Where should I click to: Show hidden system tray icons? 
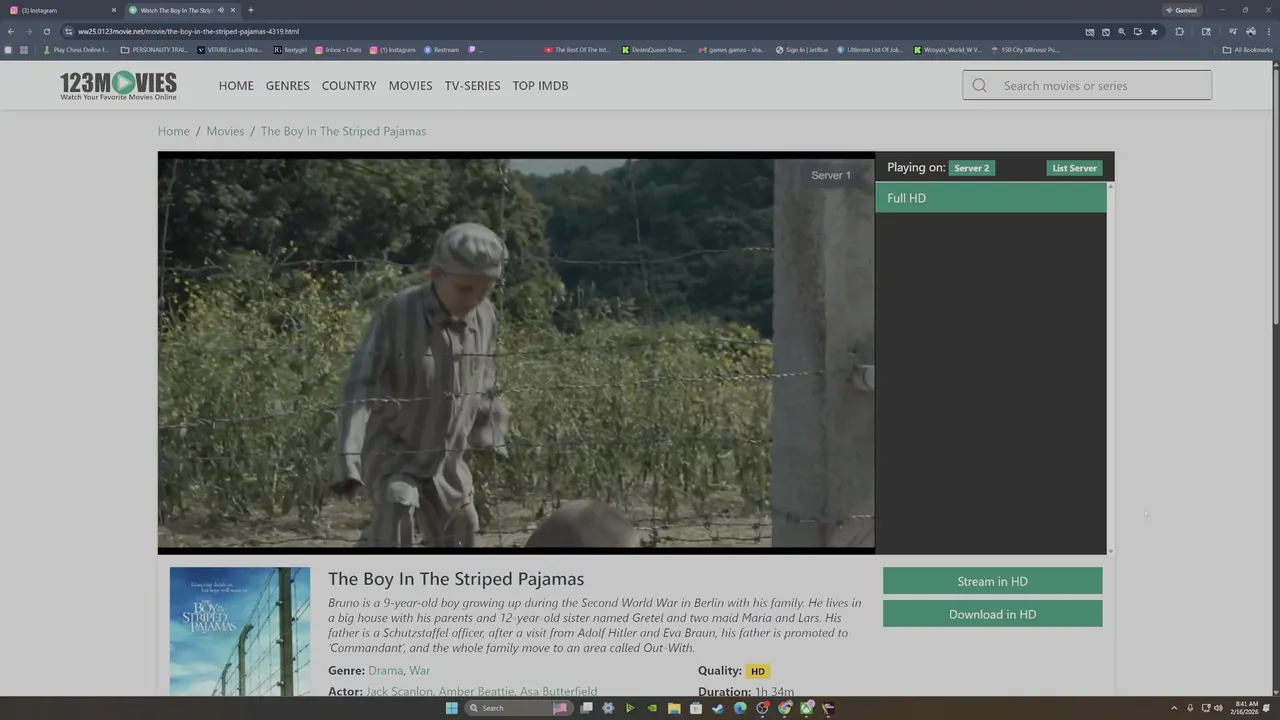pos(1174,708)
